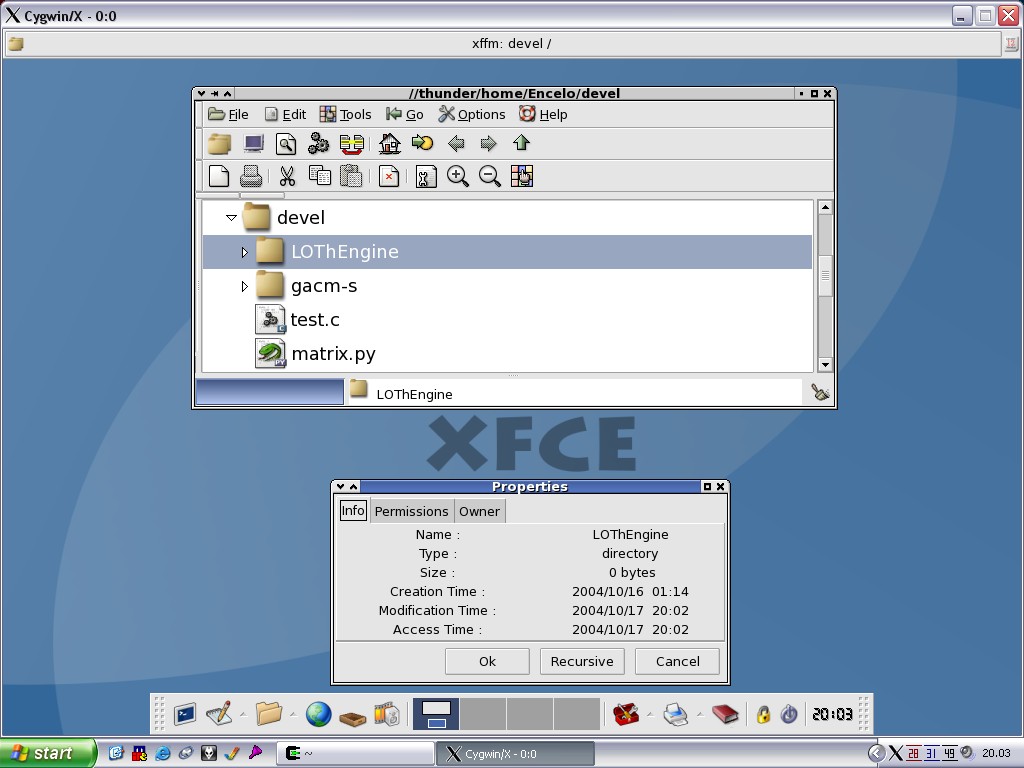Viewport: 1024px width, 768px height.
Task: Open the File menu
Action: pos(229,114)
